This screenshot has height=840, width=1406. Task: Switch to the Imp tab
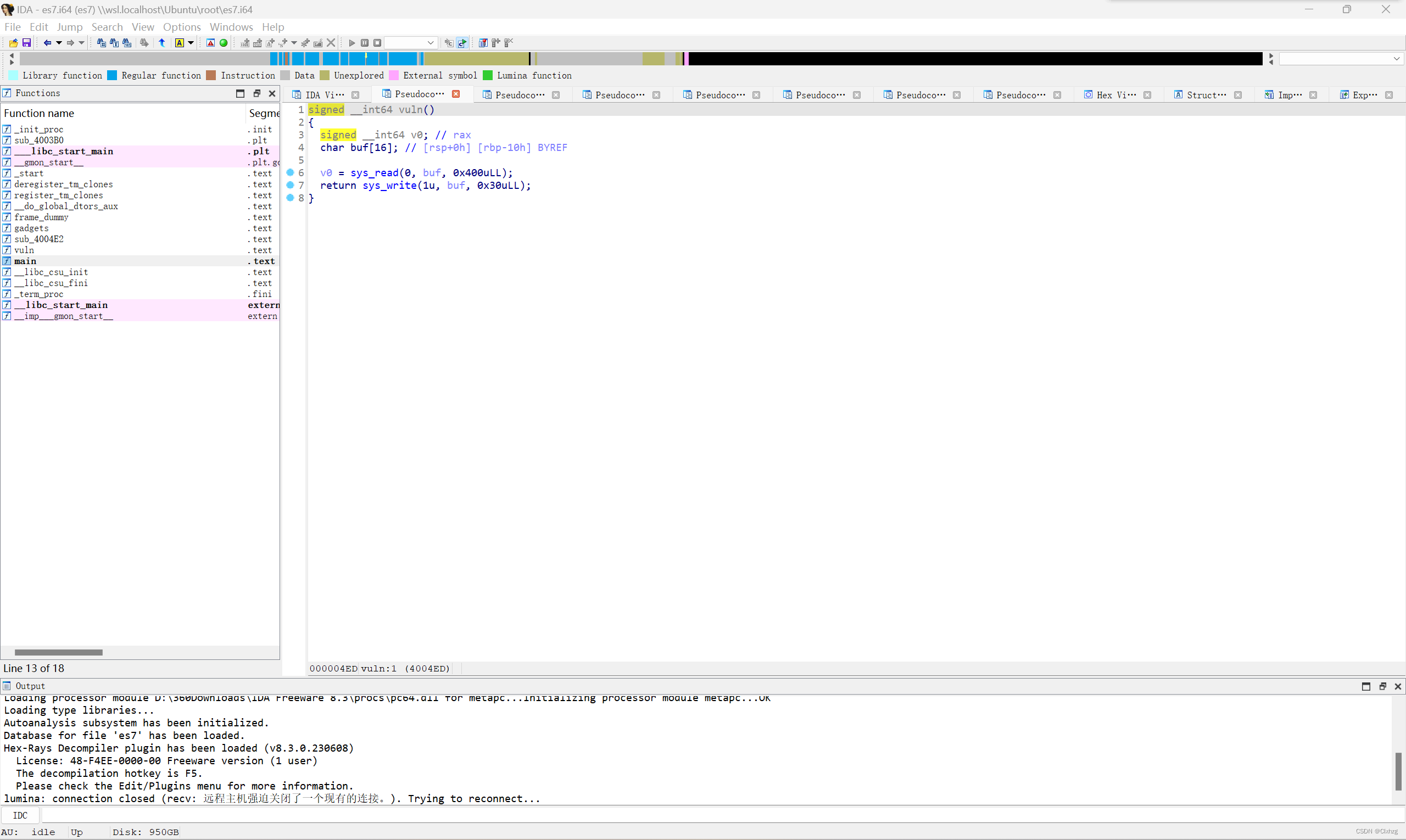(1290, 95)
